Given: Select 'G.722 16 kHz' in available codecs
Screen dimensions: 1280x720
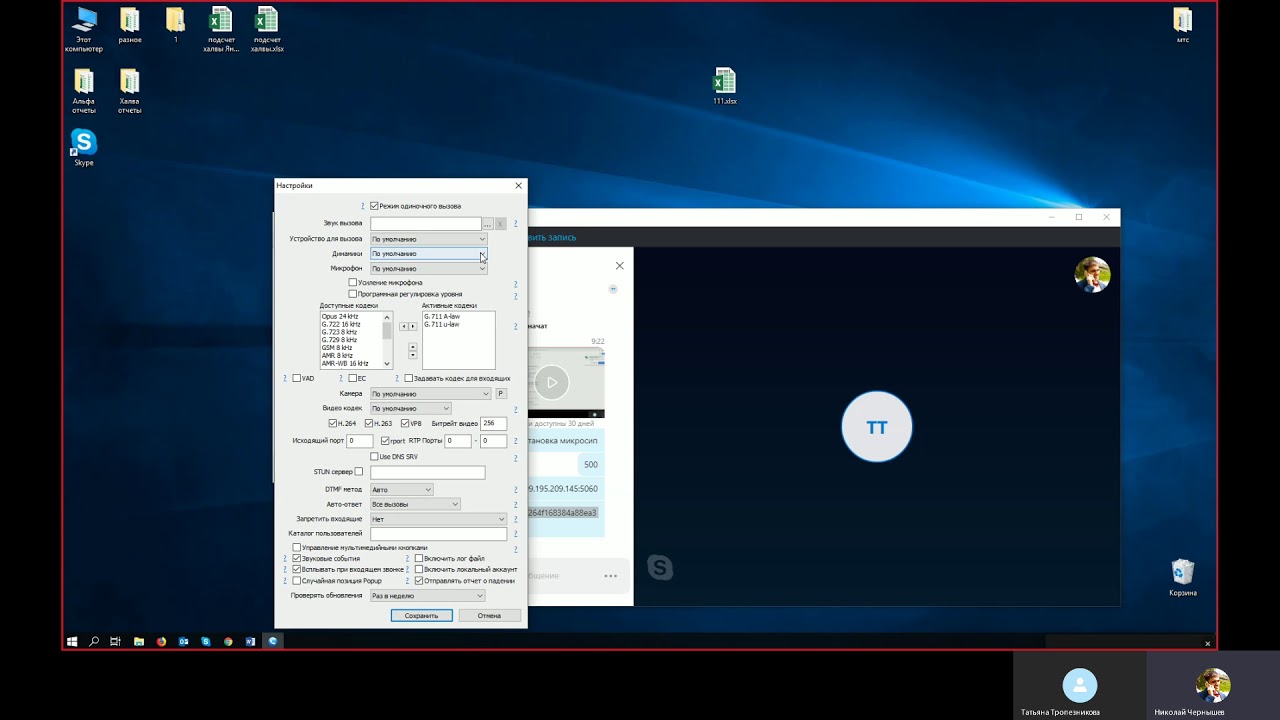Looking at the screenshot, I should tap(341, 325).
